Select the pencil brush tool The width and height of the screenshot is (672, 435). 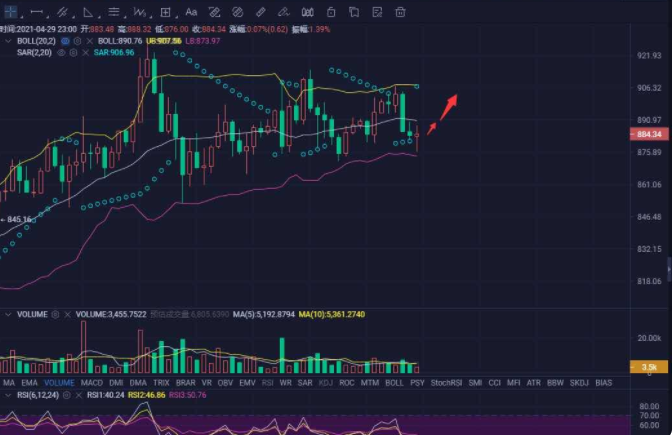click(x=284, y=12)
